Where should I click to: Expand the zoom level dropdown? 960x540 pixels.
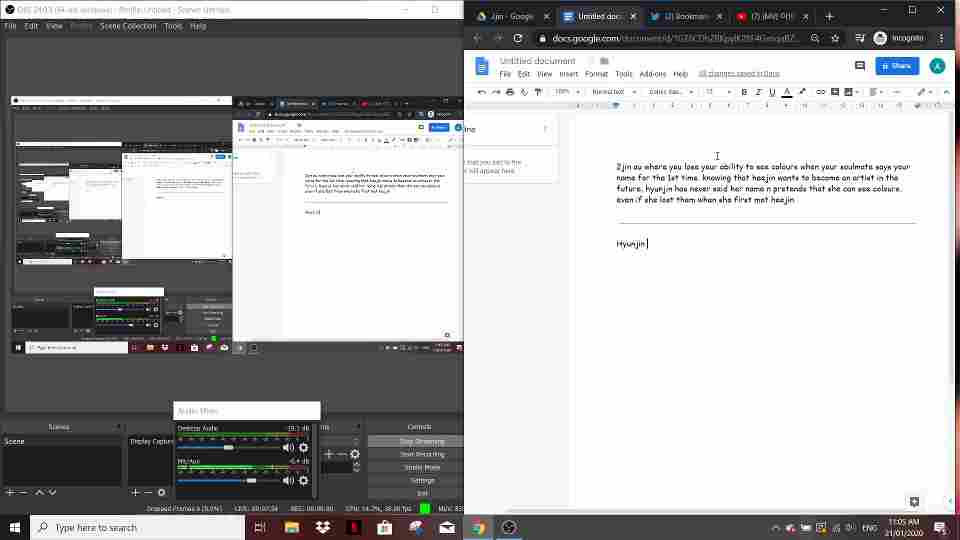click(566, 92)
